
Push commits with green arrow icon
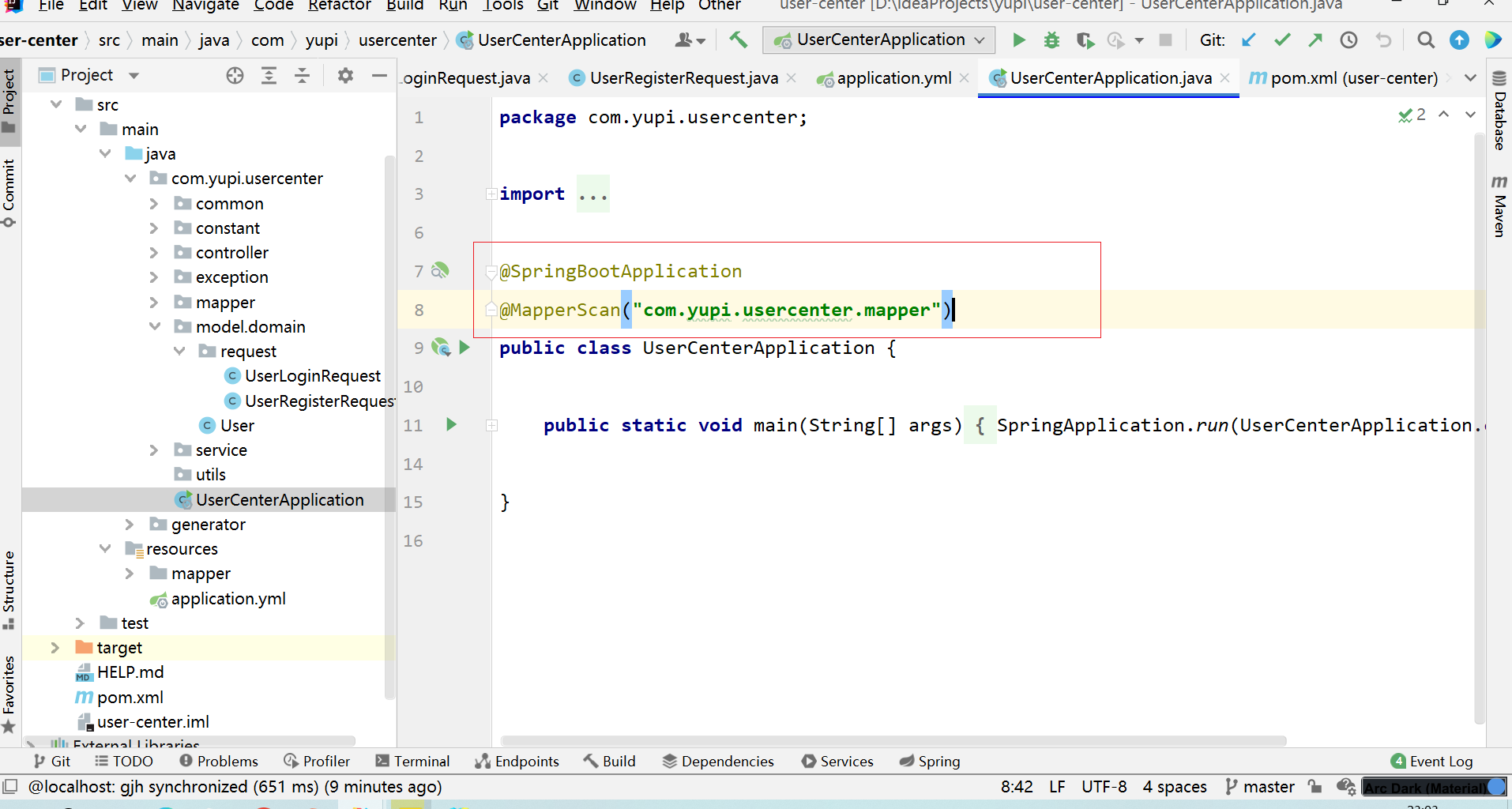(1315, 40)
